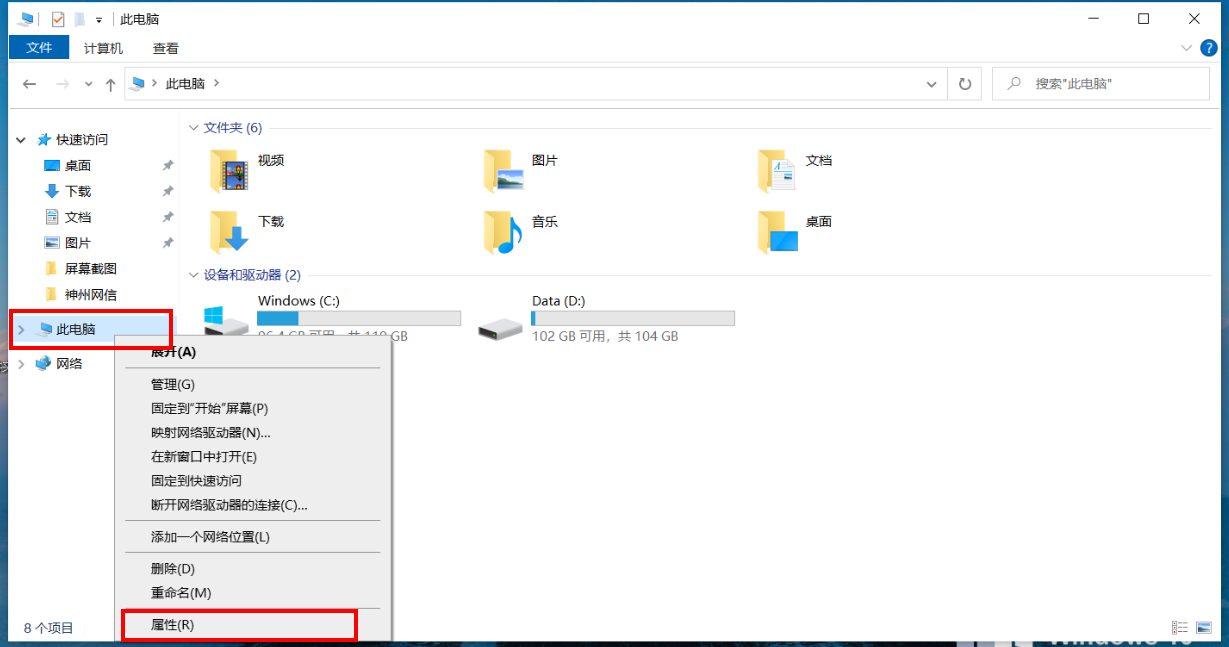
Task: Refresh the 此电脑 view
Action: (965, 84)
